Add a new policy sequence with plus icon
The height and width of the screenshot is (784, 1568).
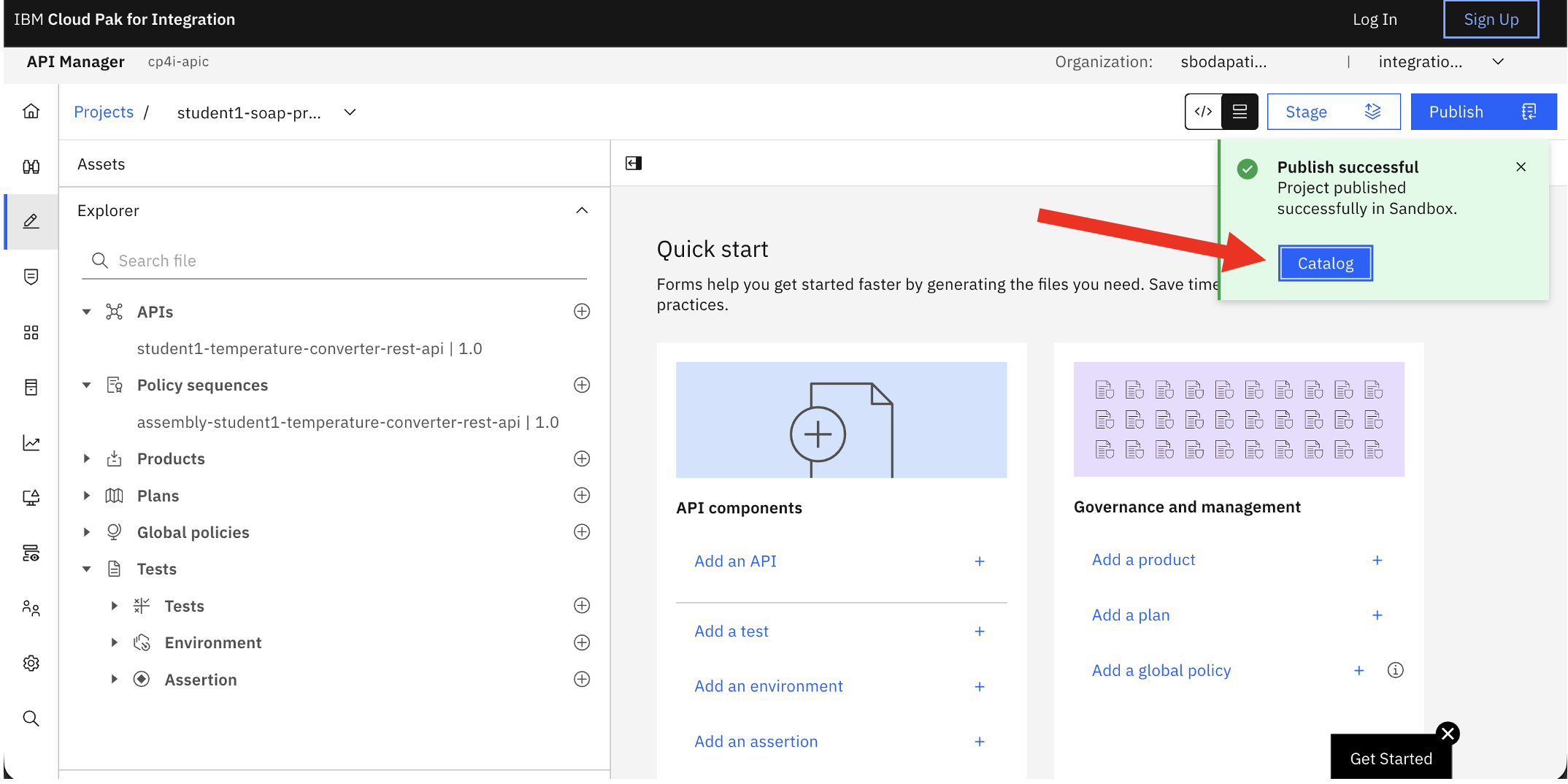tap(582, 385)
